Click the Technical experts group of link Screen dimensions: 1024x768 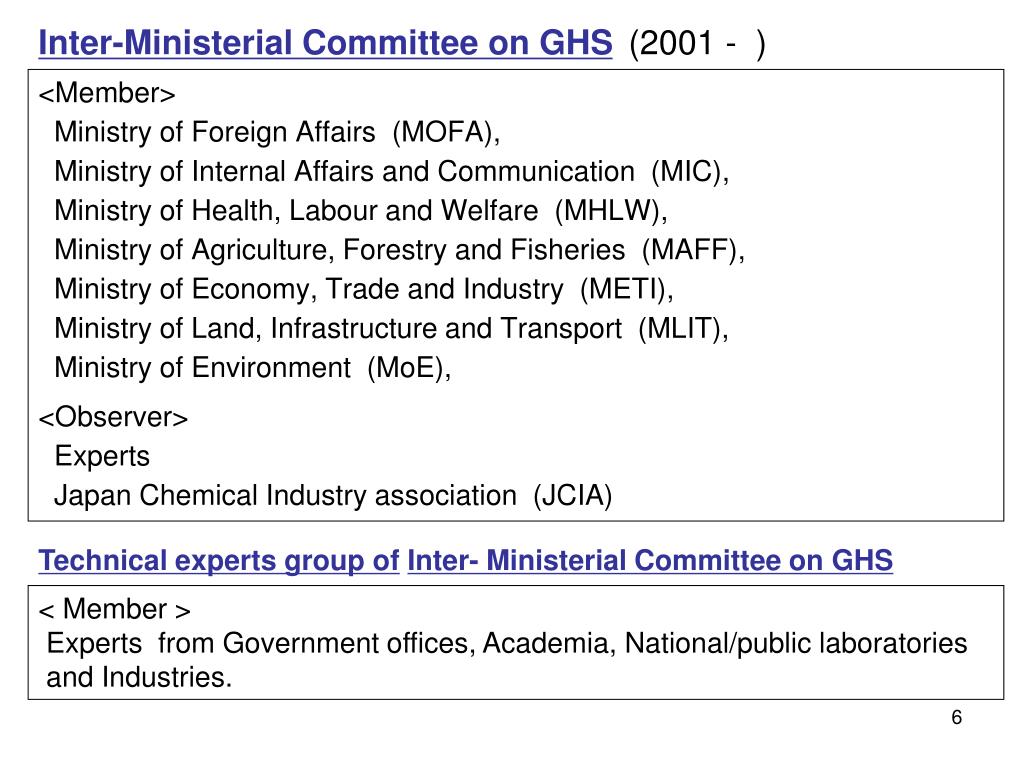click(x=219, y=561)
